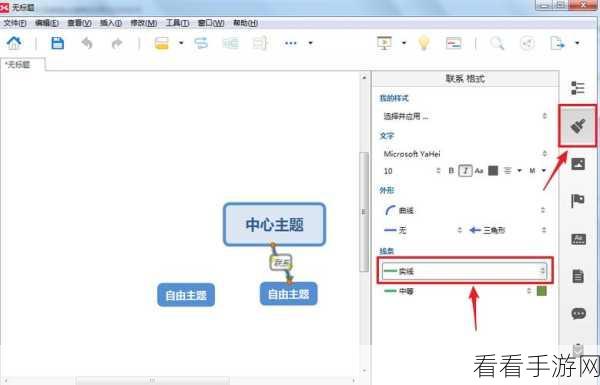
Task: Open the 实线 line pattern dropdown
Action: 465,271
